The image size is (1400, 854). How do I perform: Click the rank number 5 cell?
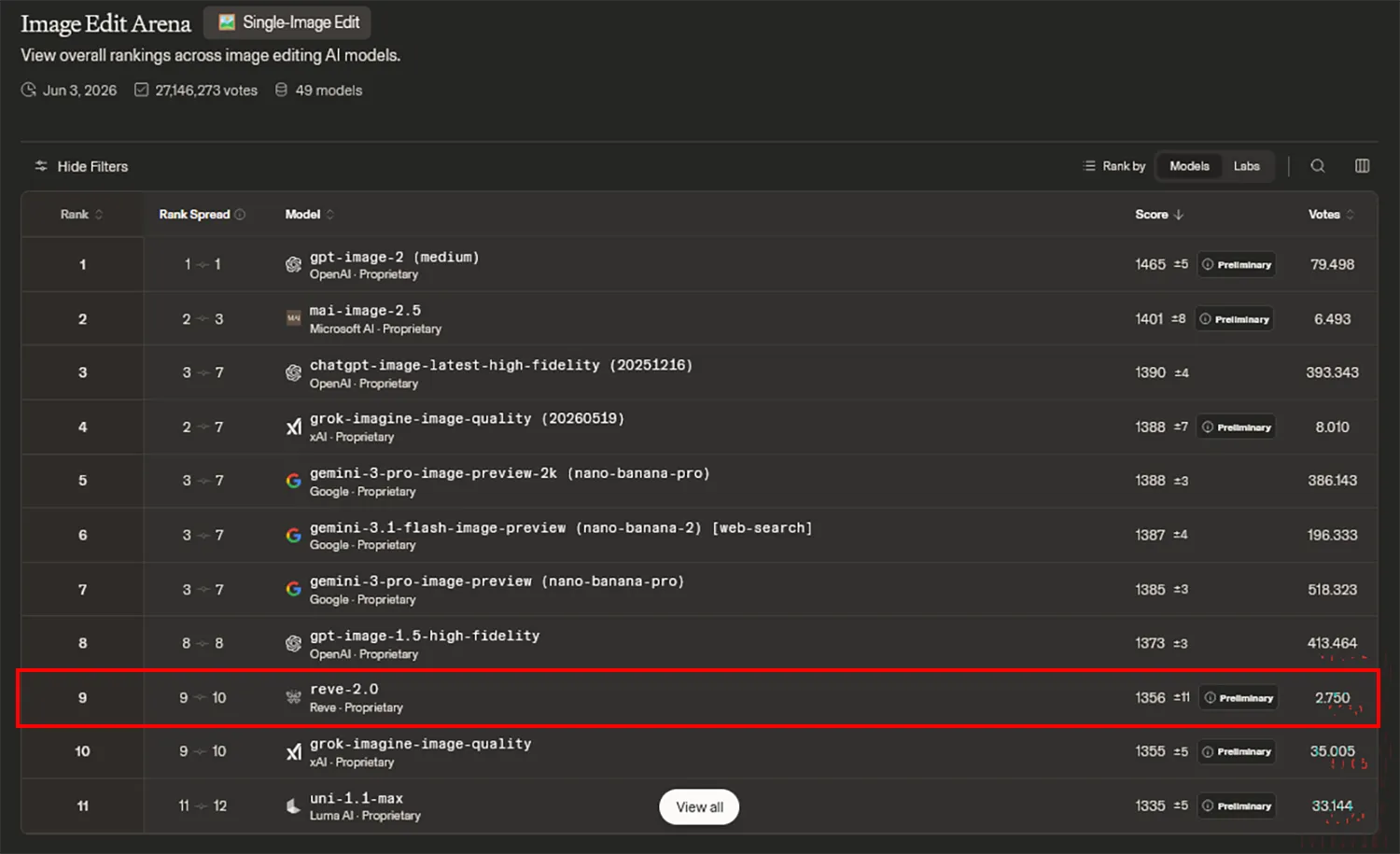click(x=82, y=481)
